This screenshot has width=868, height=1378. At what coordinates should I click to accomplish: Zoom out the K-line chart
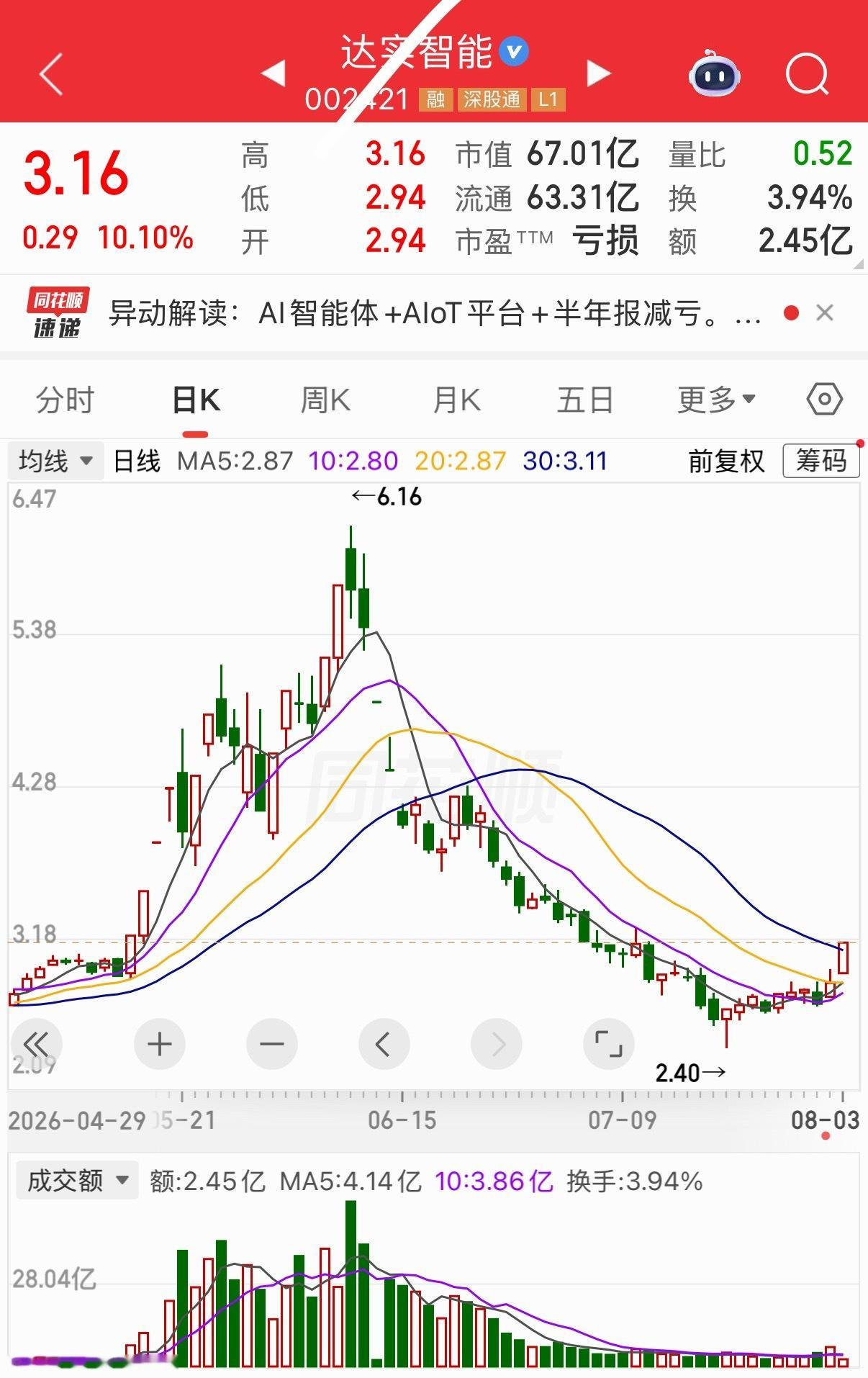(271, 1043)
